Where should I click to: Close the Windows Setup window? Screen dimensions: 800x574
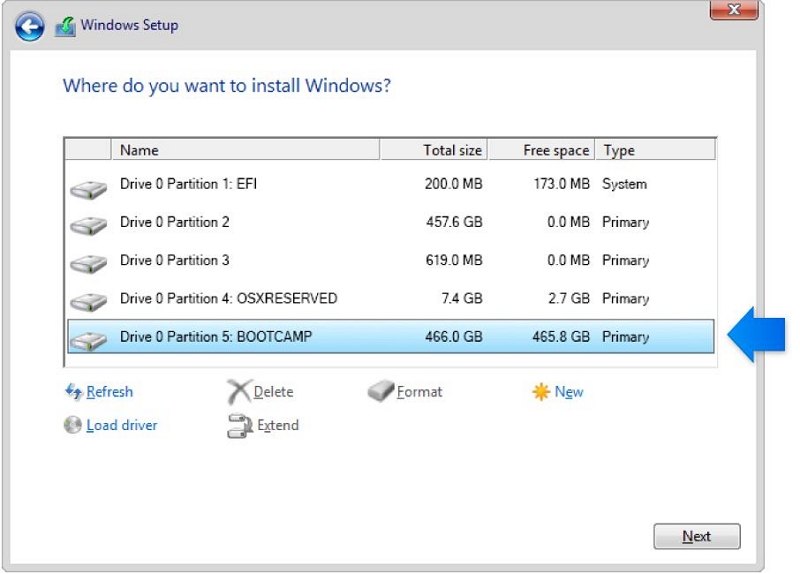(734, 9)
